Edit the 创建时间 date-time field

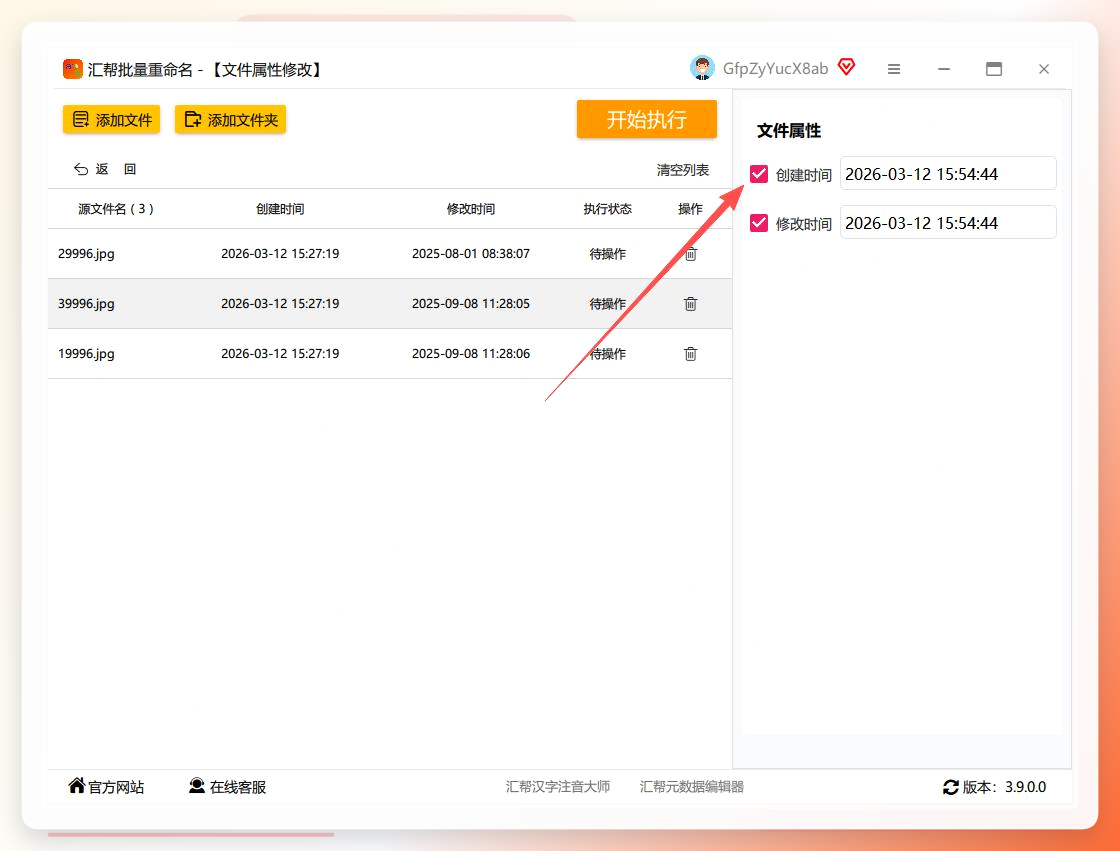[x=948, y=174]
